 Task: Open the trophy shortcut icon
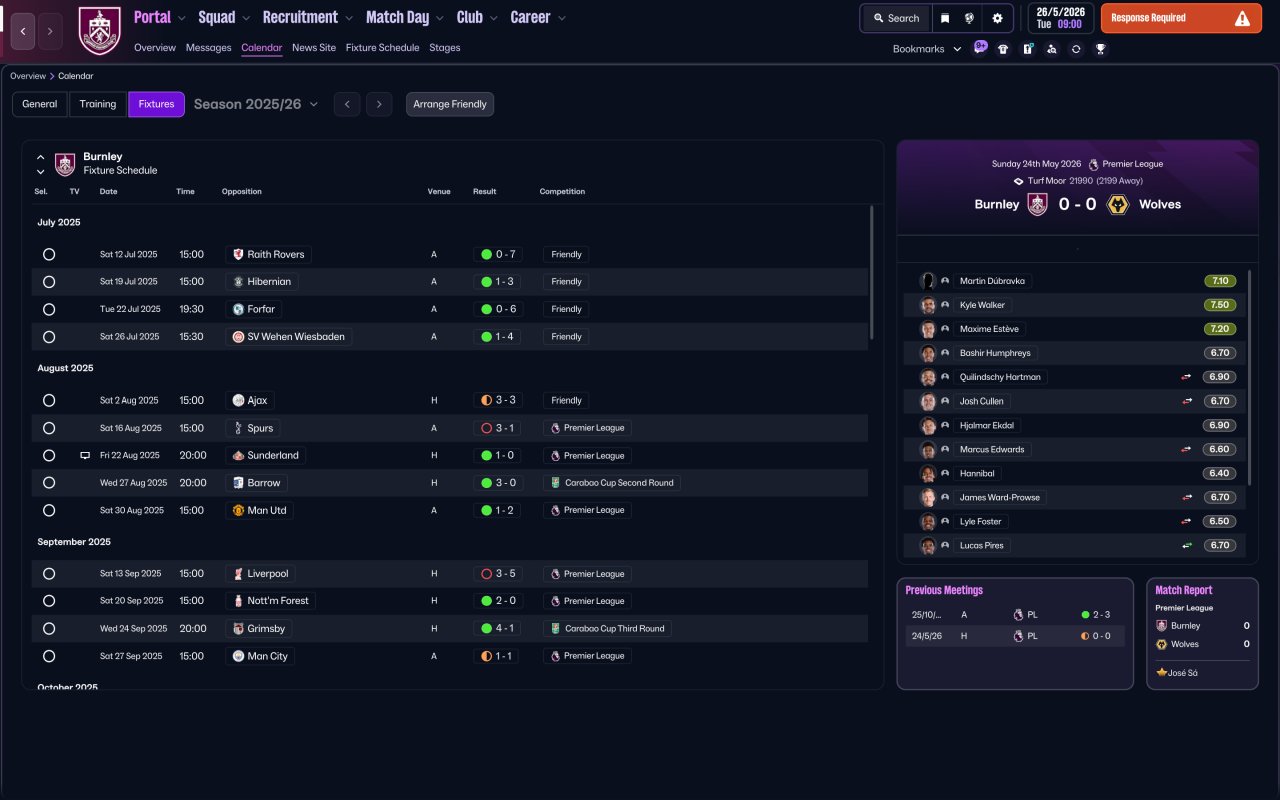pyautogui.click(x=1100, y=48)
